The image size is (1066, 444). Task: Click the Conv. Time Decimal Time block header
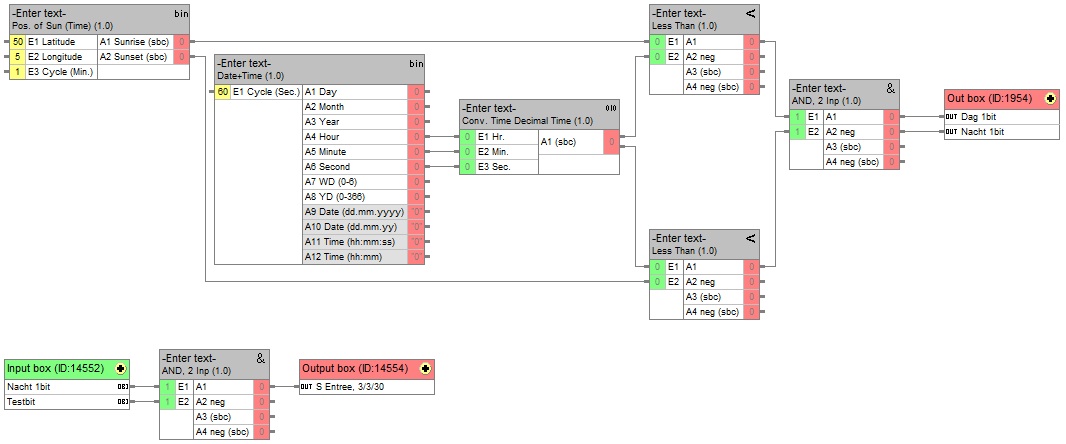pyautogui.click(x=530, y=114)
